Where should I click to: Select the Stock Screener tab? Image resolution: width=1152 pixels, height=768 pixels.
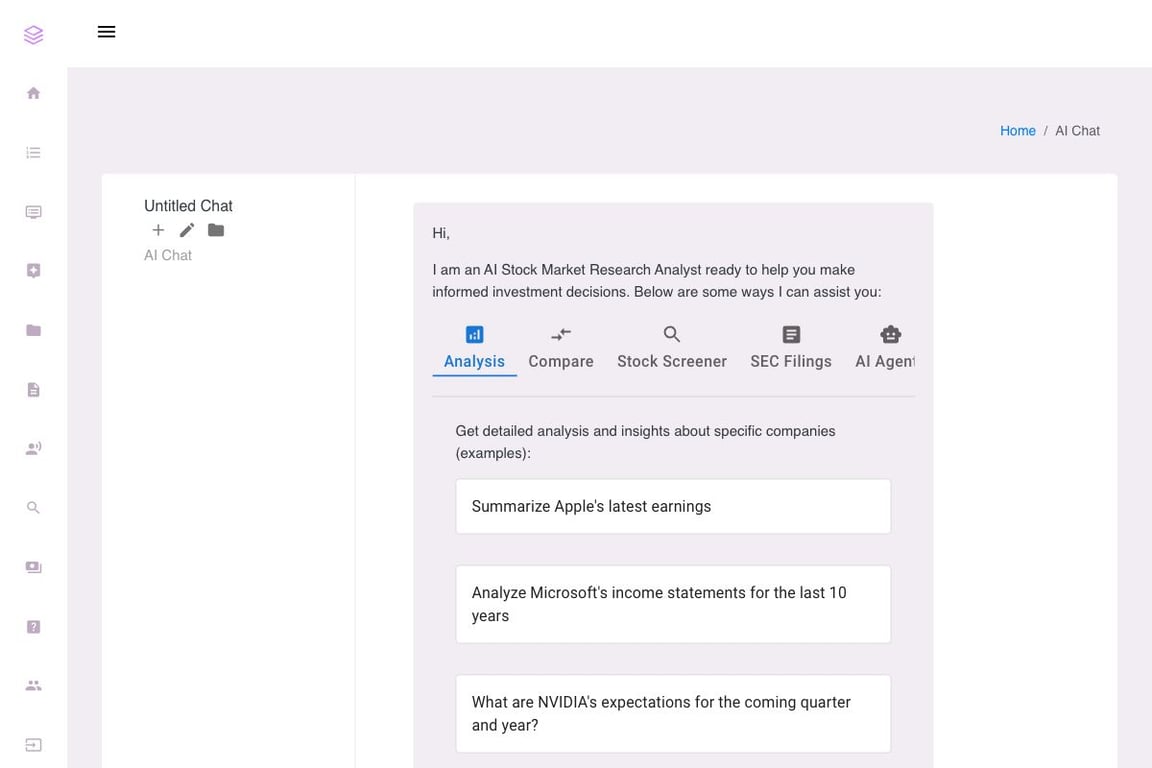point(671,347)
